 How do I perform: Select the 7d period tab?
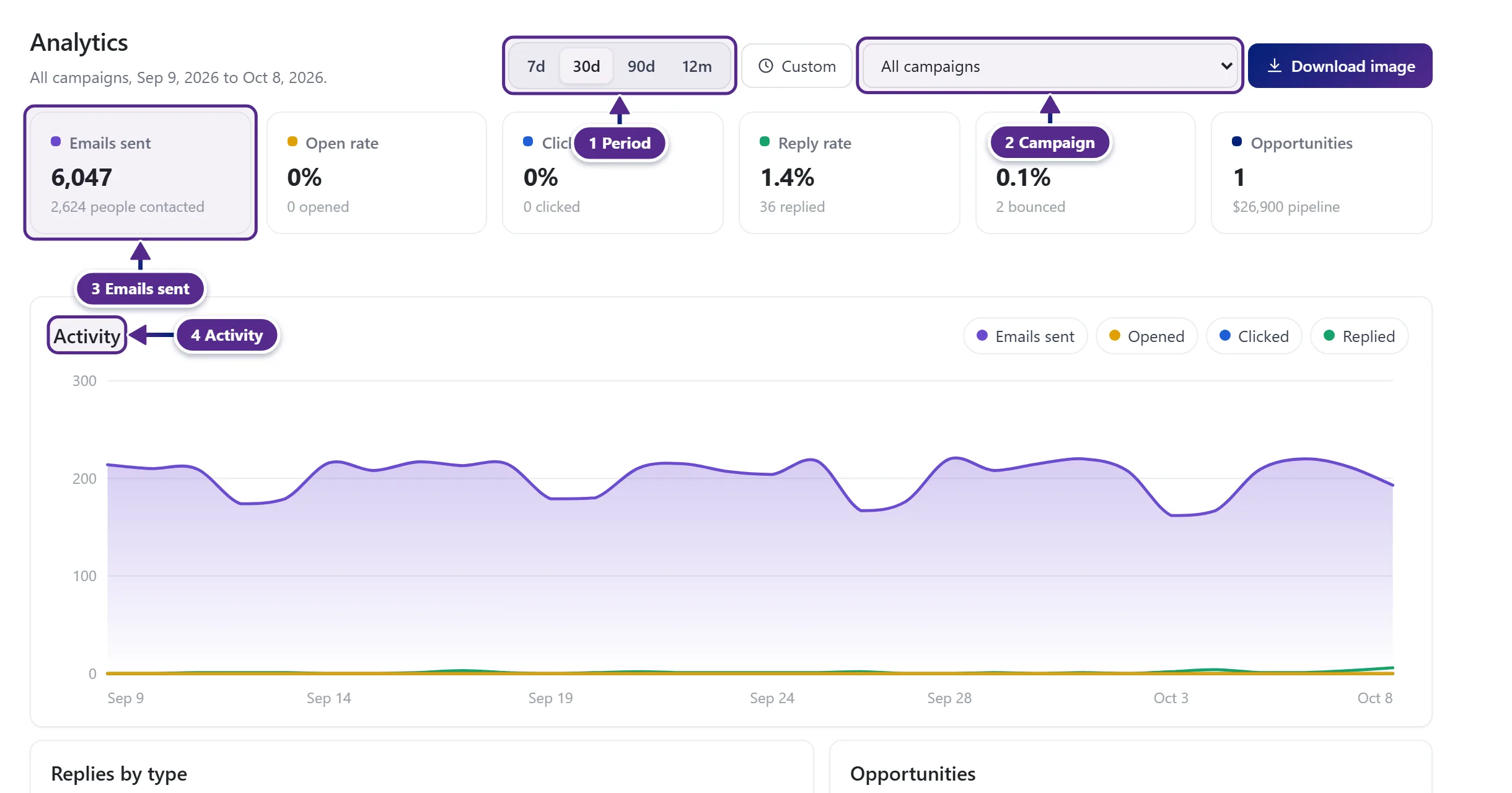pyautogui.click(x=535, y=66)
